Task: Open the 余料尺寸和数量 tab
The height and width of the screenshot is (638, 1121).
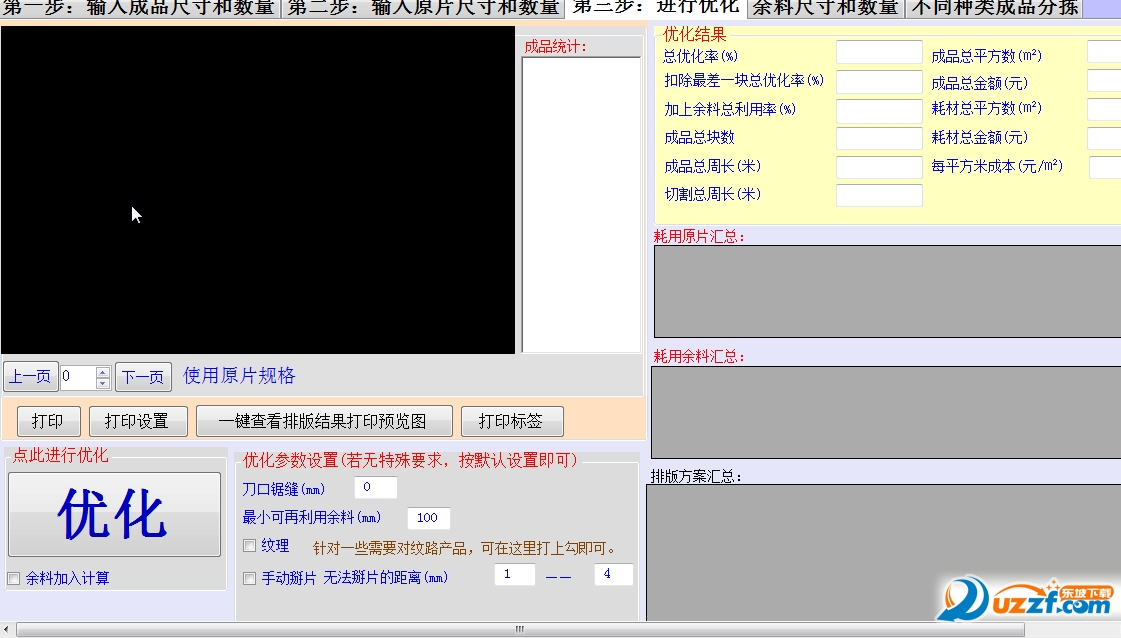Action: [826, 9]
